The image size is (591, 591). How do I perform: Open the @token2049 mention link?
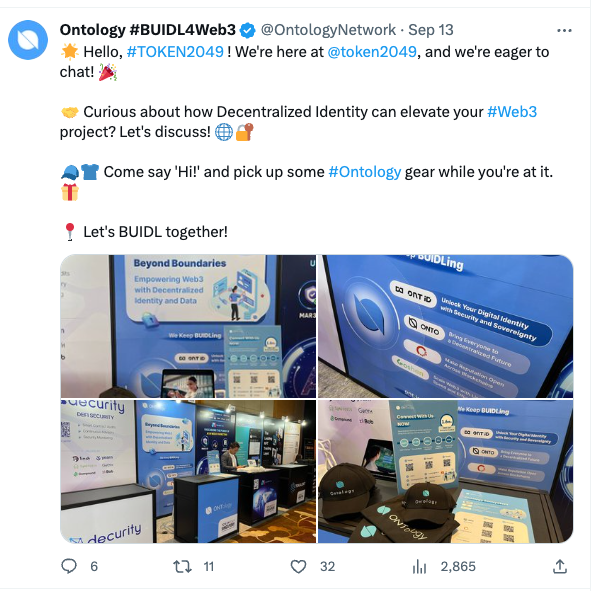tap(372, 52)
